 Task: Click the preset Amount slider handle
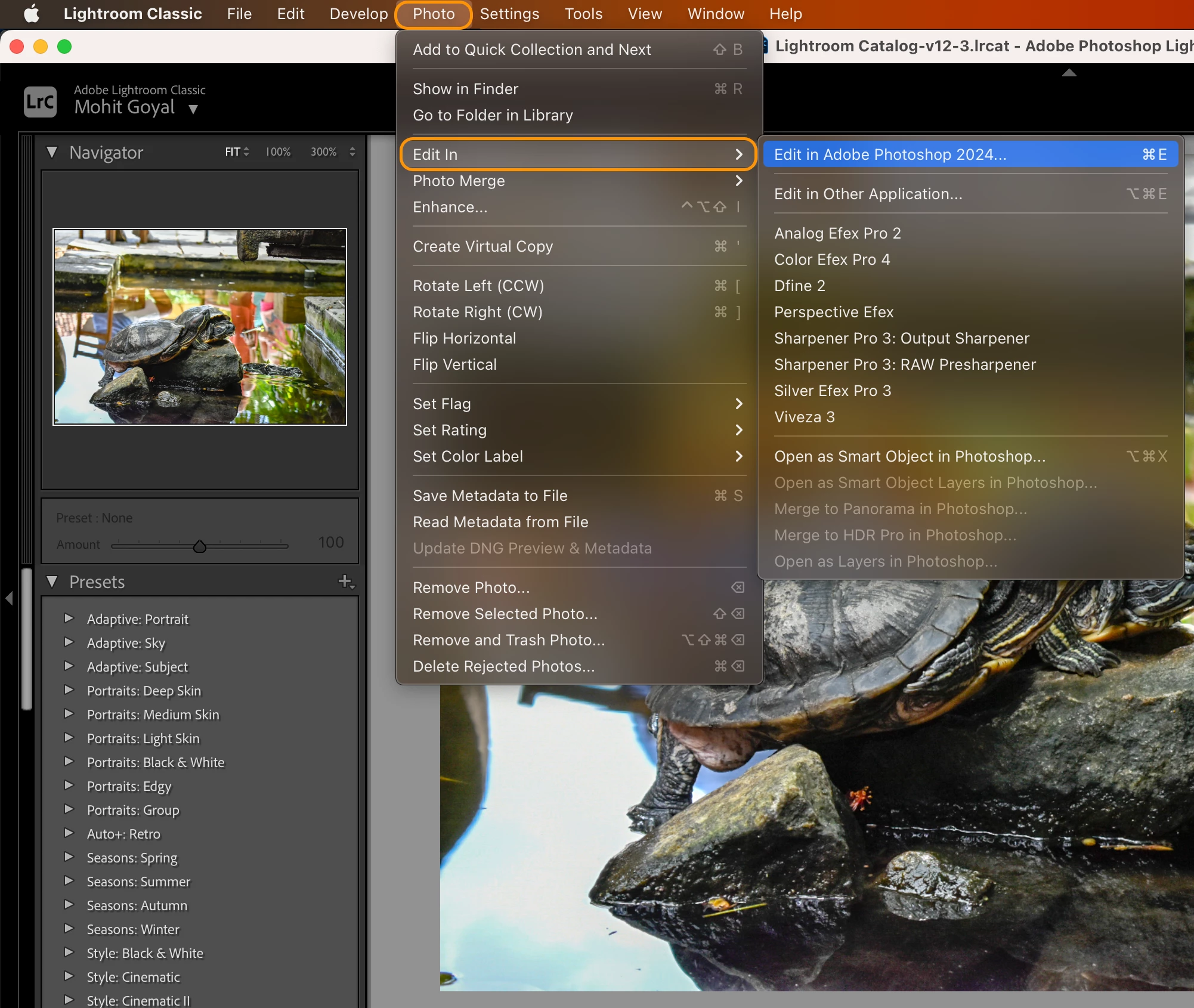(x=200, y=546)
